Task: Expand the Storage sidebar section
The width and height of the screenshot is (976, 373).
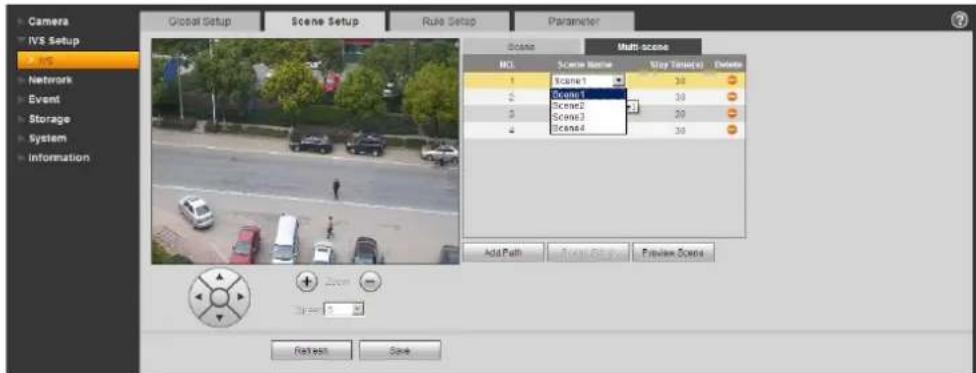Action: click(x=49, y=118)
